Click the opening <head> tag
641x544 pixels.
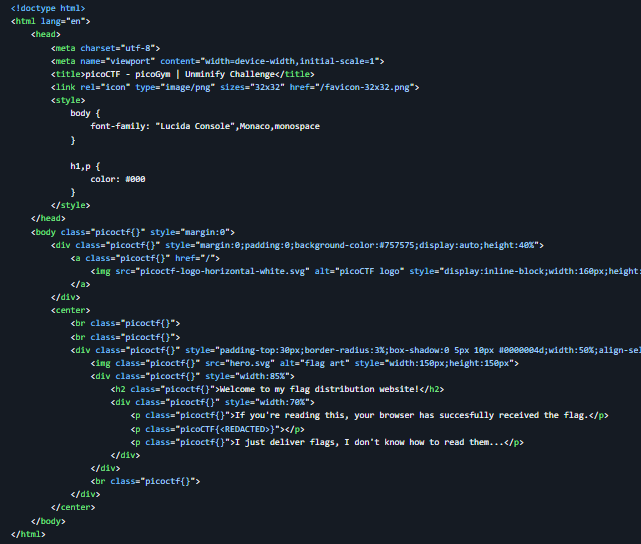(x=45, y=34)
